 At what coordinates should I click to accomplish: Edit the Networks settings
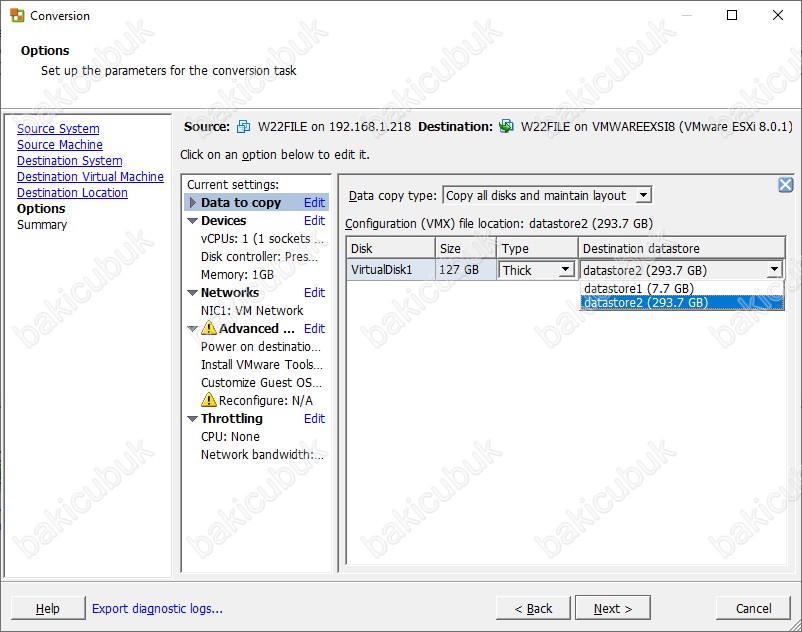[x=314, y=292]
